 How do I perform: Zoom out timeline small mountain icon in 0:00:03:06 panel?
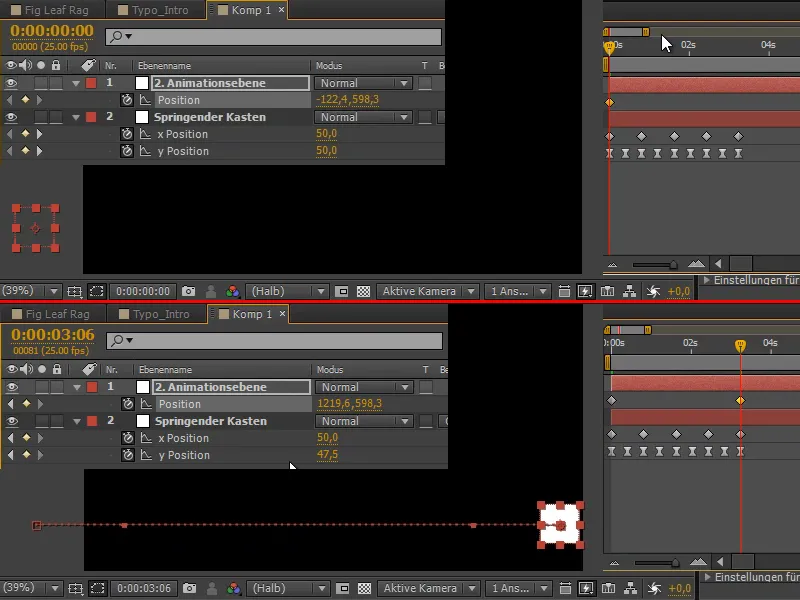point(614,563)
